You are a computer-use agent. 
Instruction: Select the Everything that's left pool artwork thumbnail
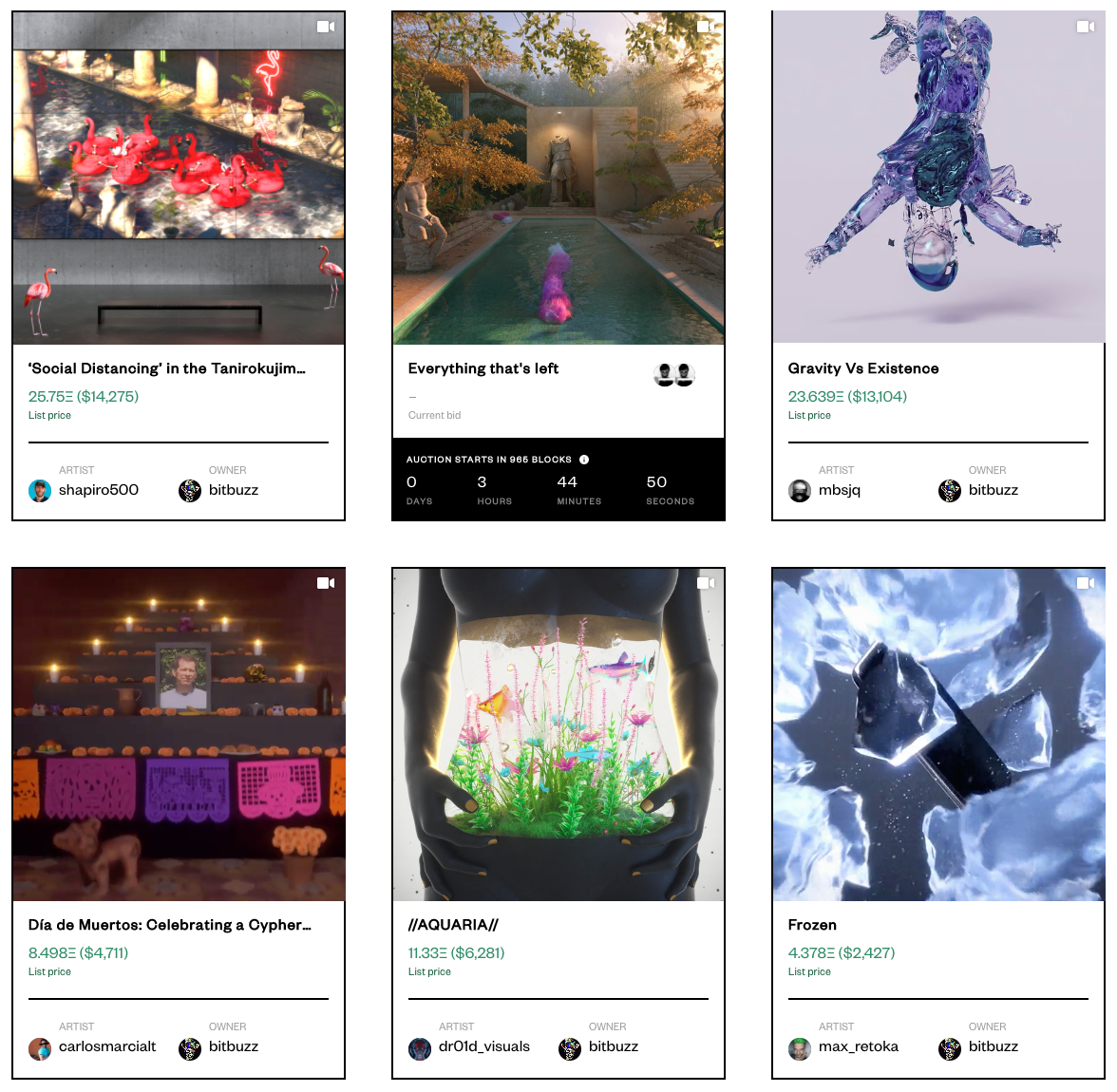click(558, 178)
